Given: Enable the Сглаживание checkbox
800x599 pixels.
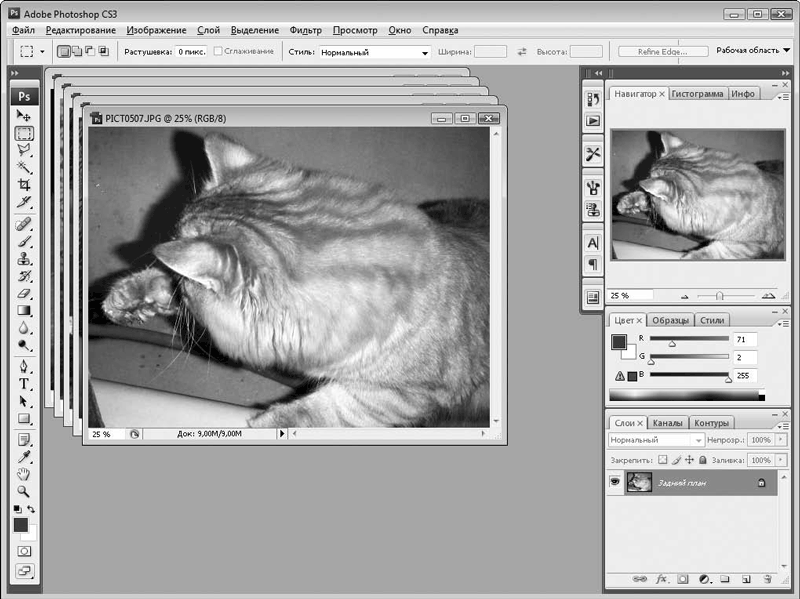Looking at the screenshot, I should coord(218,51).
